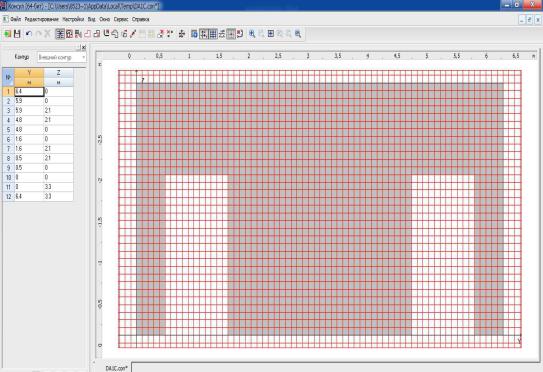Restore the inner document window button
This screenshot has width=543, height=372.
[x=529, y=20]
